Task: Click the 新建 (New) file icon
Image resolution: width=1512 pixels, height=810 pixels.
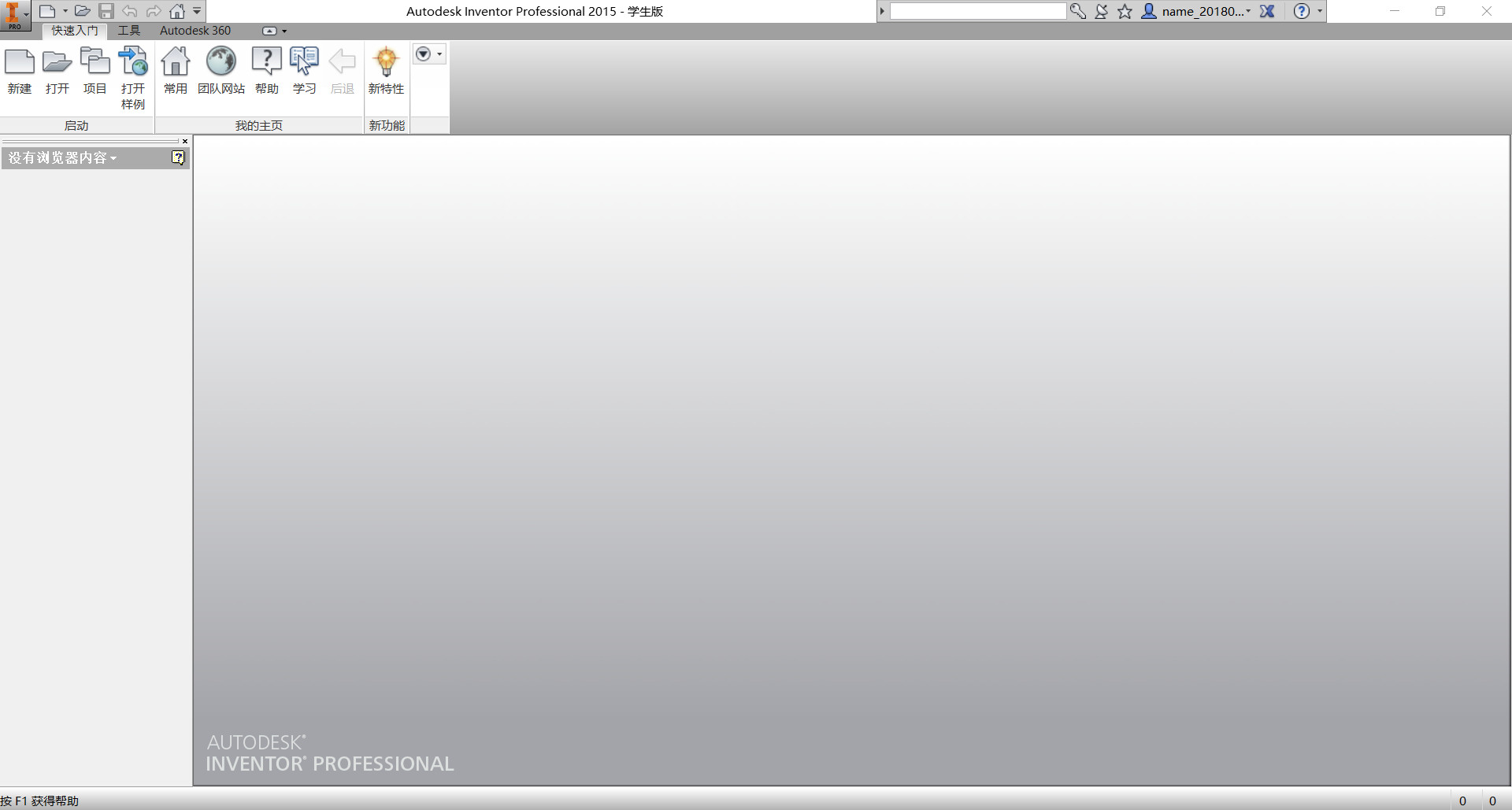Action: pyautogui.click(x=20, y=71)
